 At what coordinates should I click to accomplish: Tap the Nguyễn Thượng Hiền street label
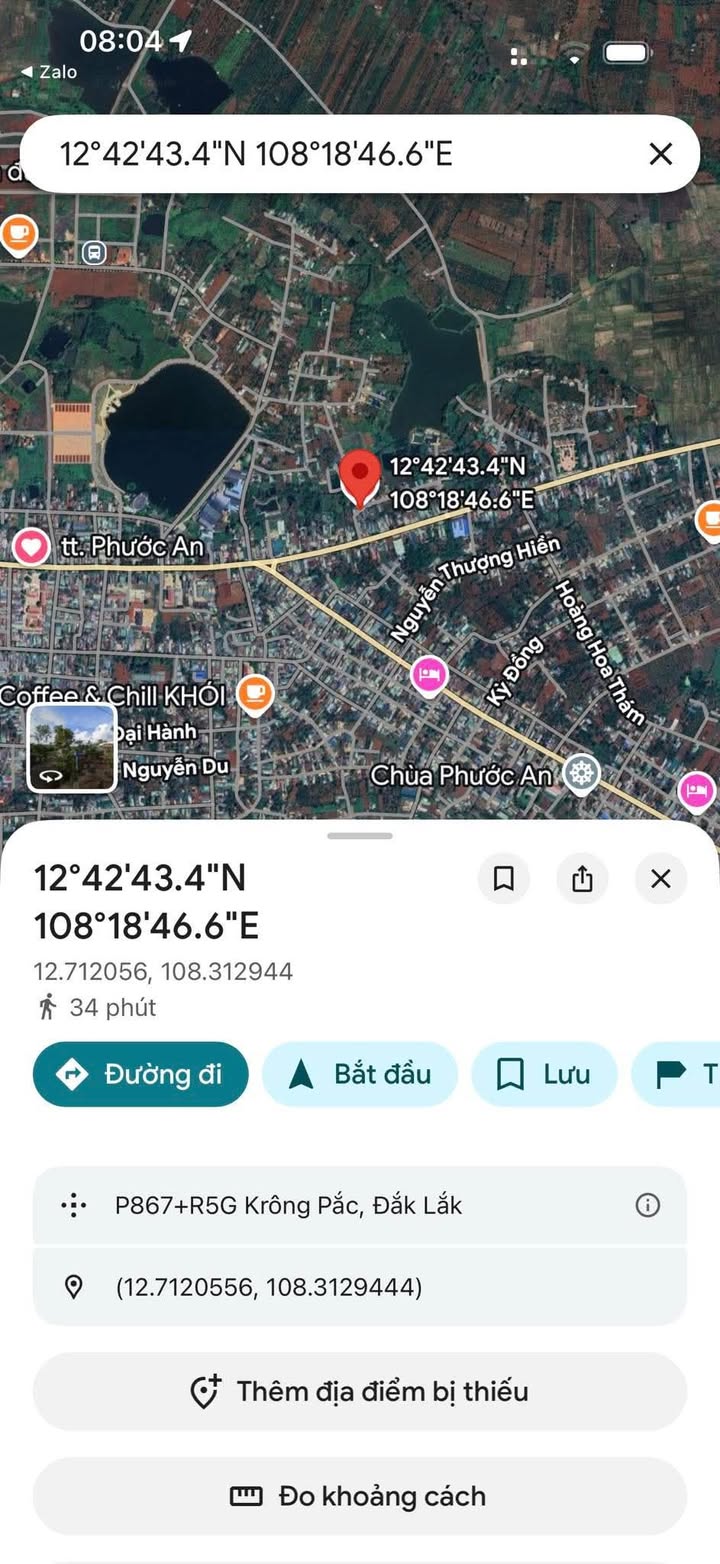coord(476,588)
